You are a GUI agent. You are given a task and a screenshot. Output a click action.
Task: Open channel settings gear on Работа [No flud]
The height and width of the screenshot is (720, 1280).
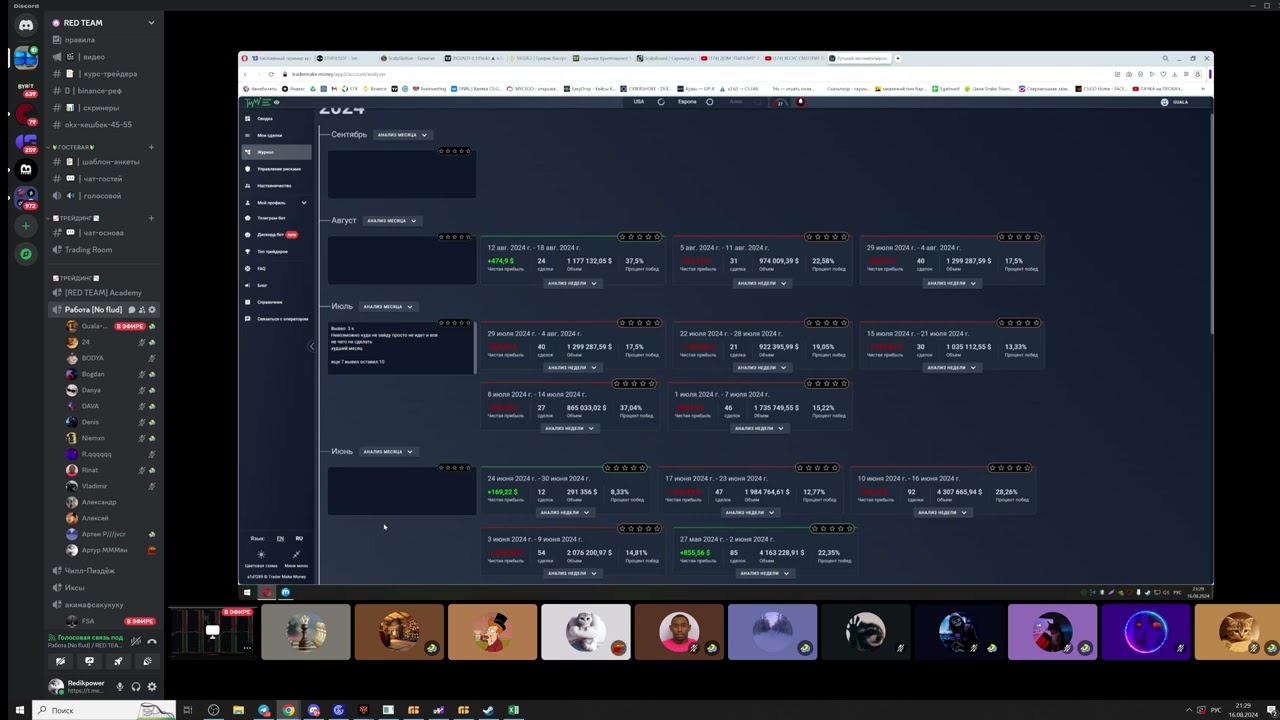coord(152,310)
